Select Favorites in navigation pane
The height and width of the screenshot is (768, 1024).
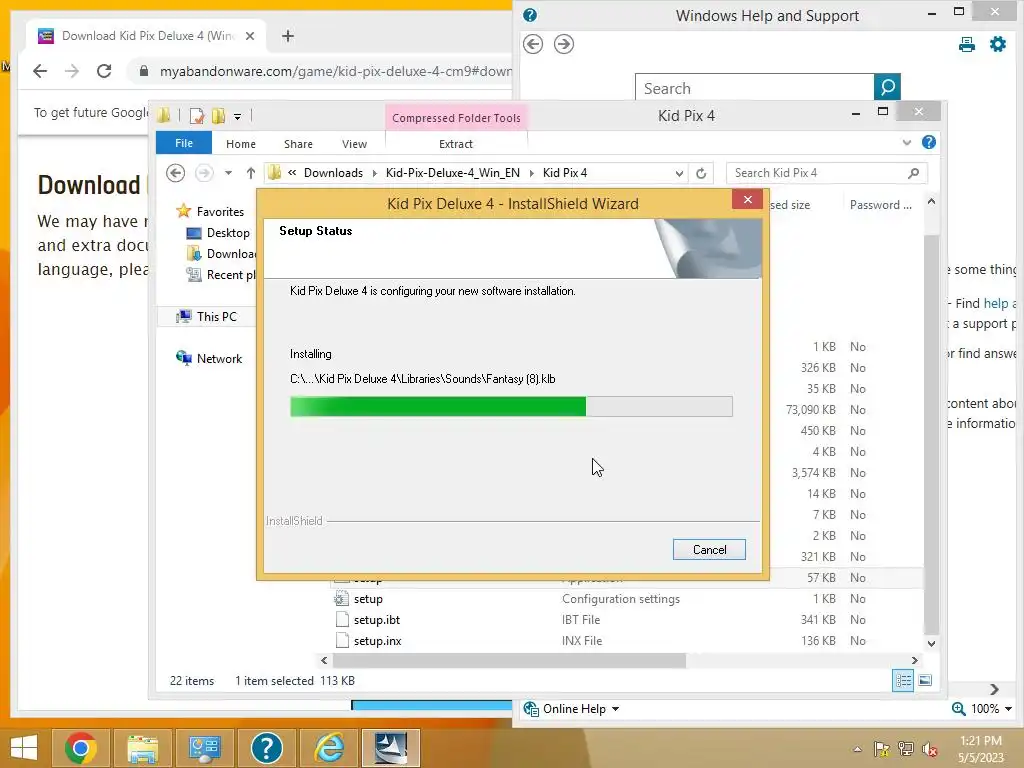(220, 212)
